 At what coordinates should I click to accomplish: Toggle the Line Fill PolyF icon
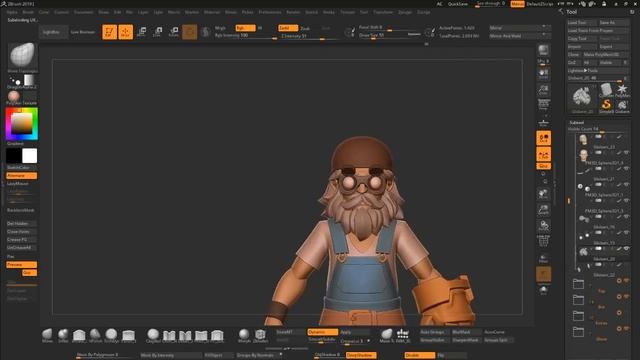point(543,241)
